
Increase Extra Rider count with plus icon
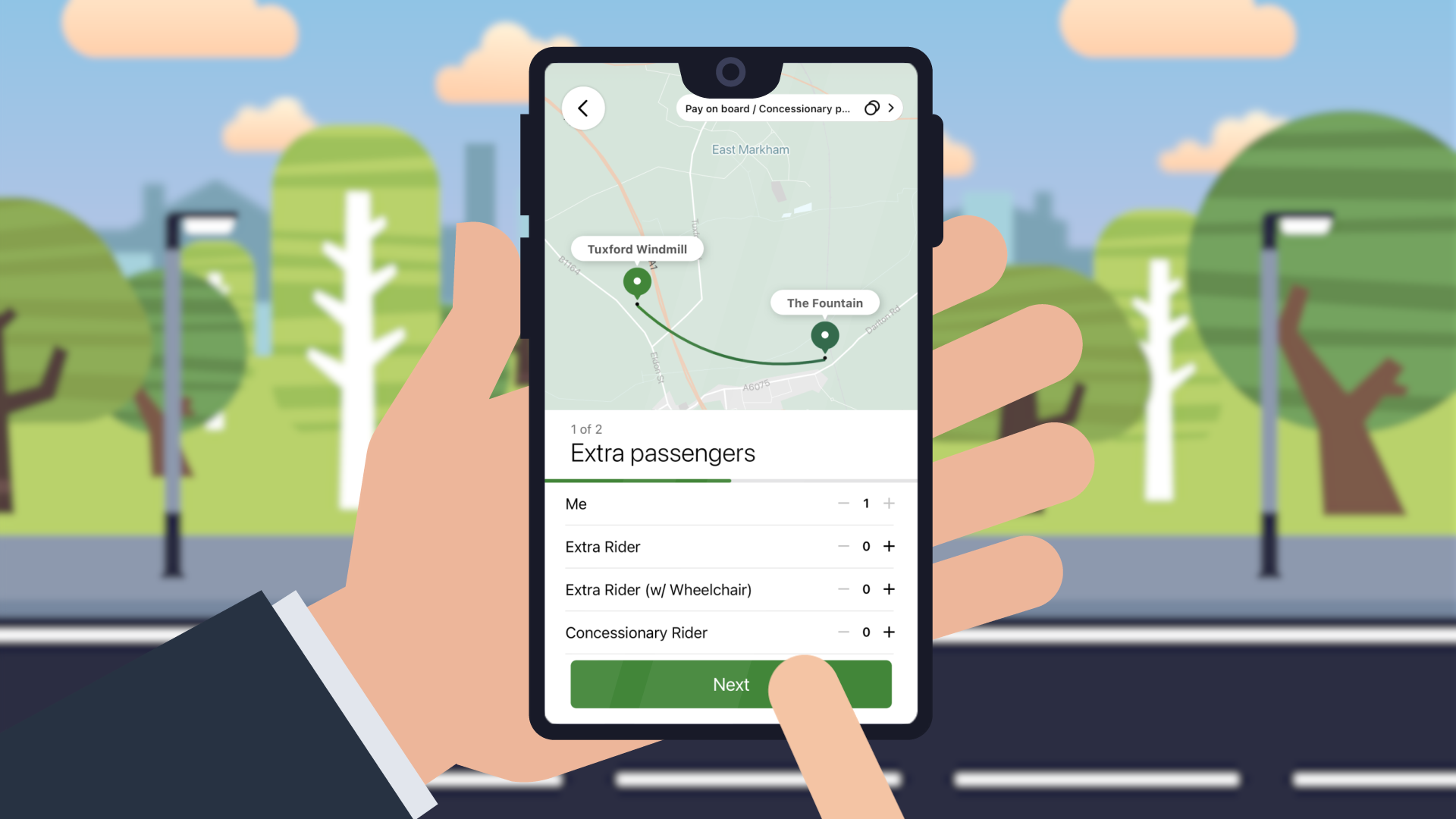point(889,546)
